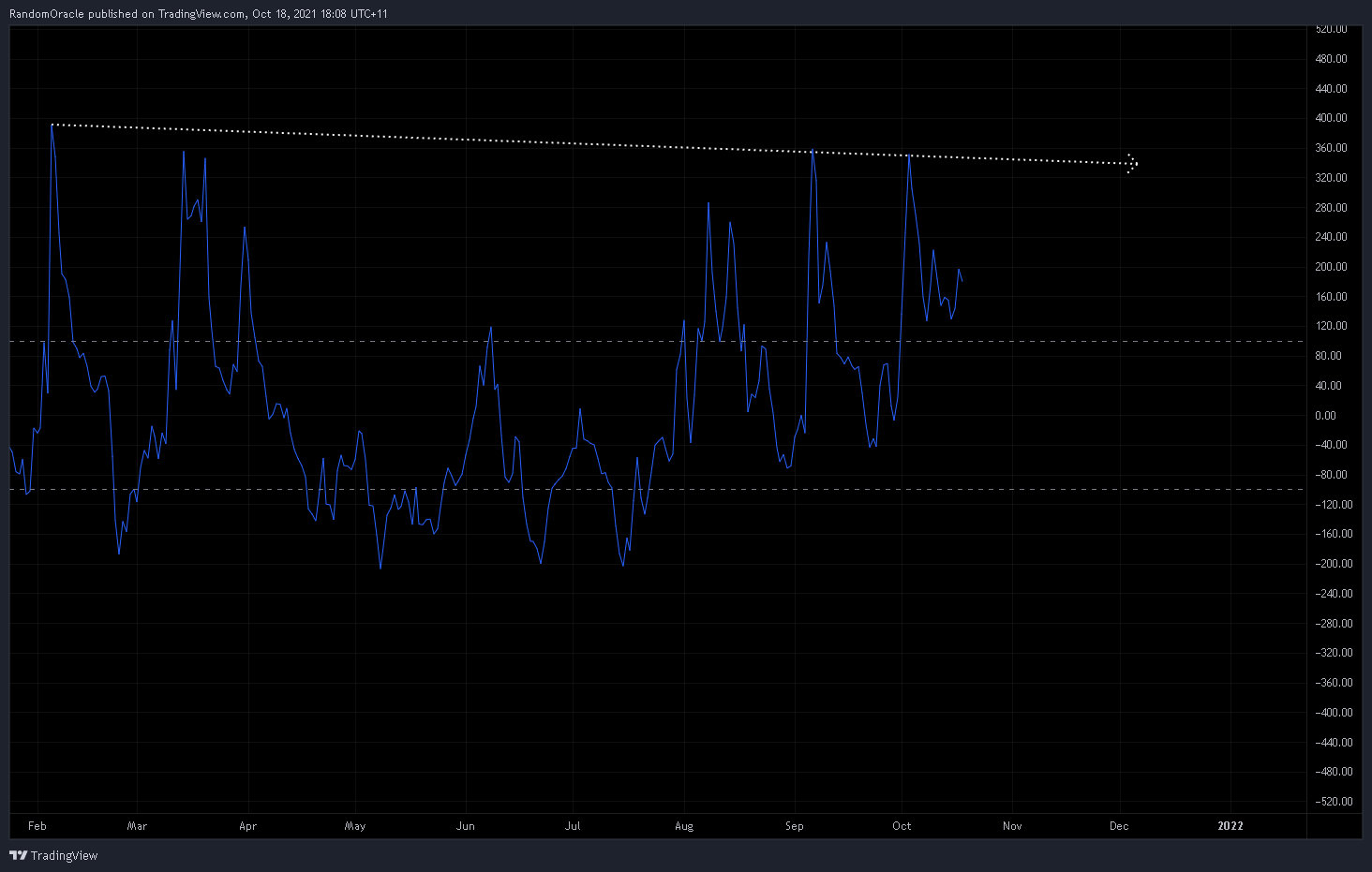Click the Jul label on time axis
1372x872 pixels.
point(573,826)
